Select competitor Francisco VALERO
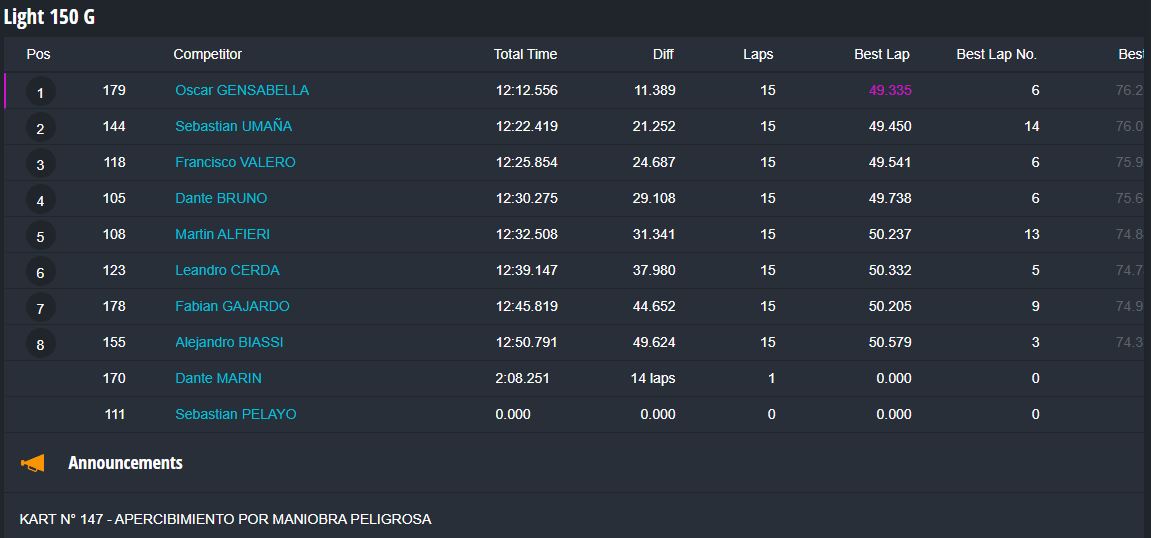This screenshot has height=538, width=1151. pos(235,162)
